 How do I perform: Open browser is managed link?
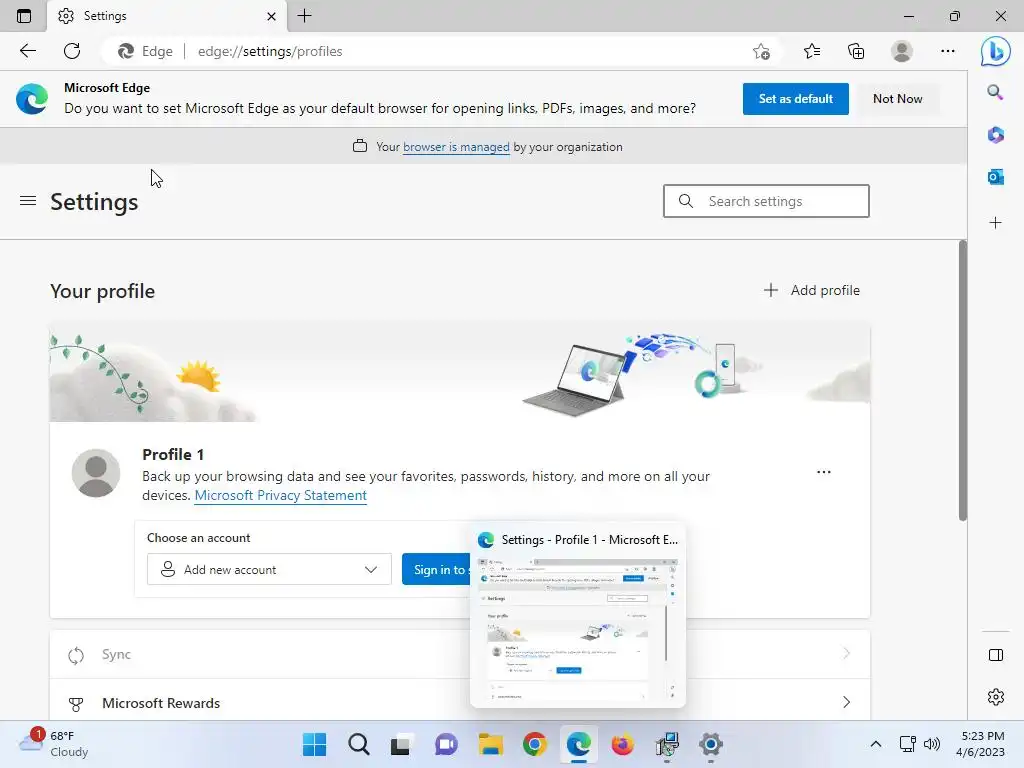click(456, 147)
